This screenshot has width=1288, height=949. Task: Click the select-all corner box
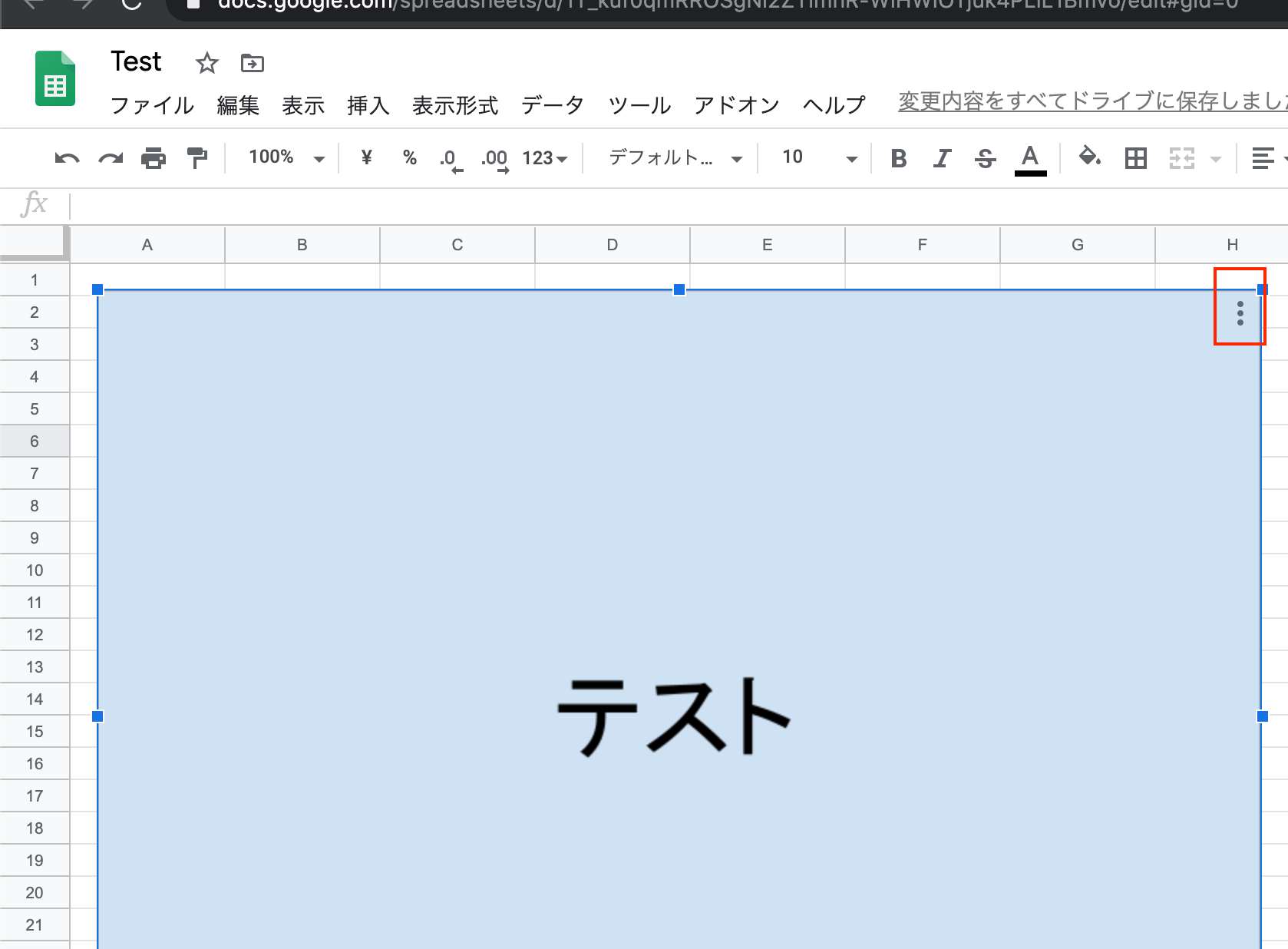tap(35, 245)
